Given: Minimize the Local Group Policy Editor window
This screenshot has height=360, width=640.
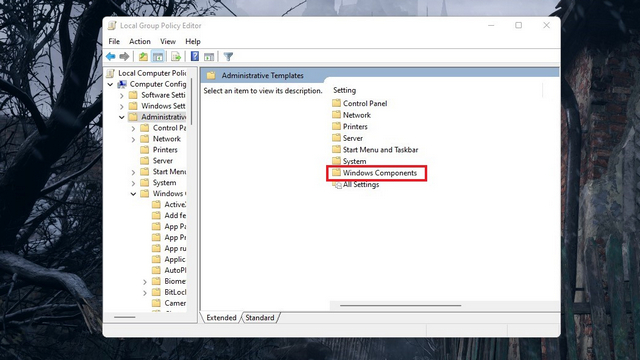Looking at the screenshot, I should [x=491, y=25].
